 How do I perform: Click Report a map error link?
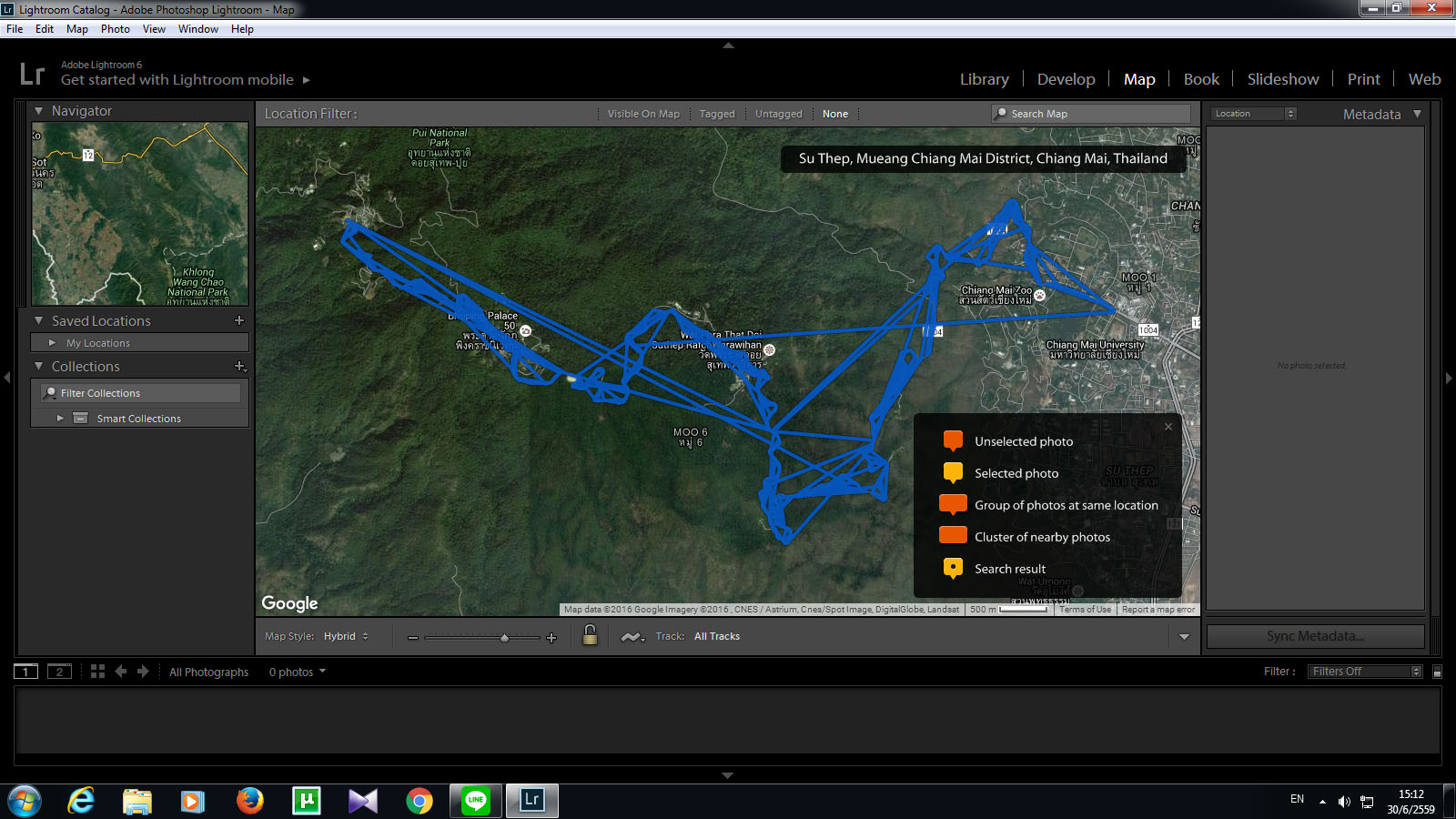click(1158, 610)
